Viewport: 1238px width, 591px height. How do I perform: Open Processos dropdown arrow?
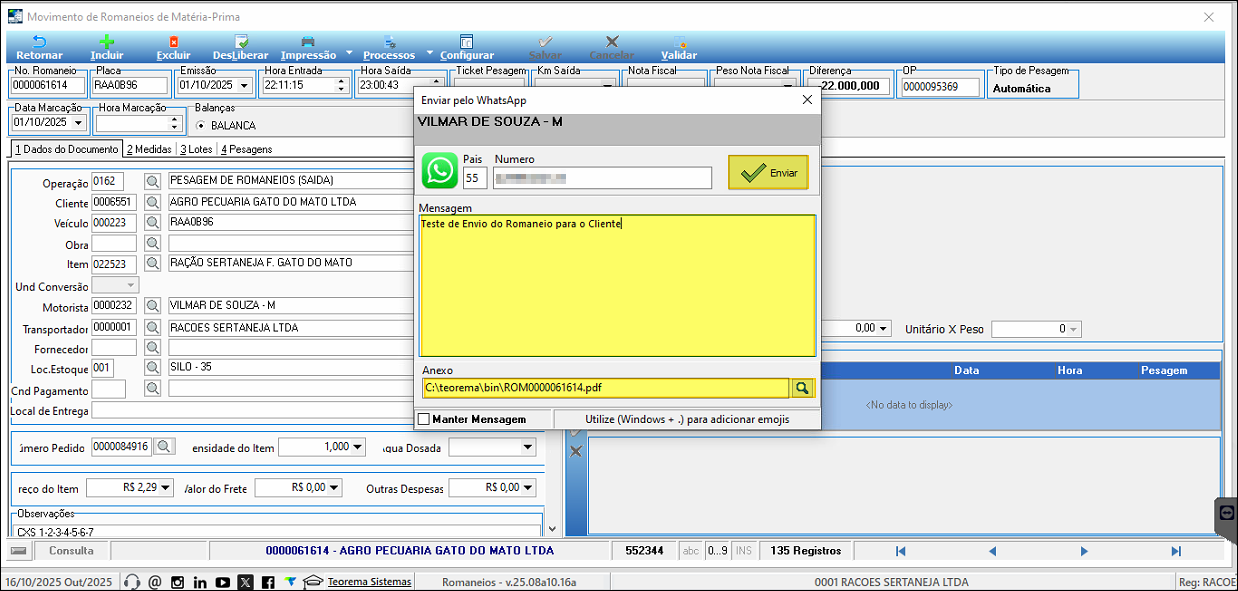429,52
